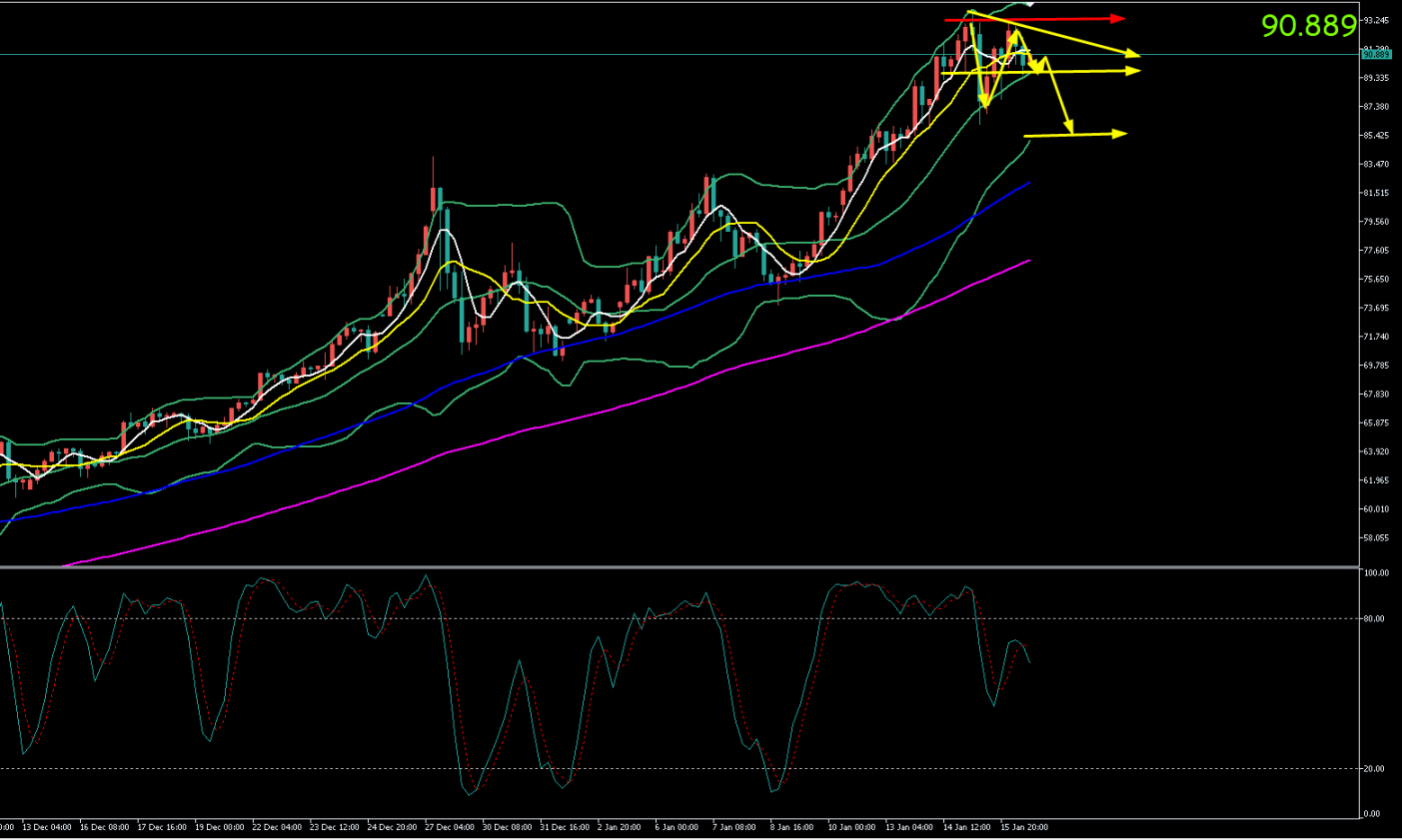The height and width of the screenshot is (840, 1402).
Task: Click the red horizontal arrow's arrowhead
Action: 1119,19
